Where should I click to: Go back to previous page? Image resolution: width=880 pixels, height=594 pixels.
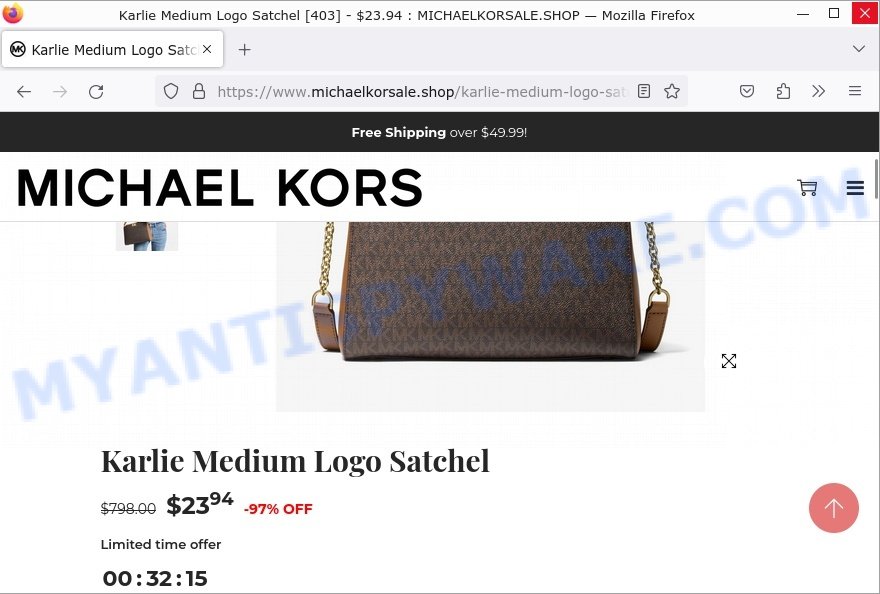[x=24, y=92]
